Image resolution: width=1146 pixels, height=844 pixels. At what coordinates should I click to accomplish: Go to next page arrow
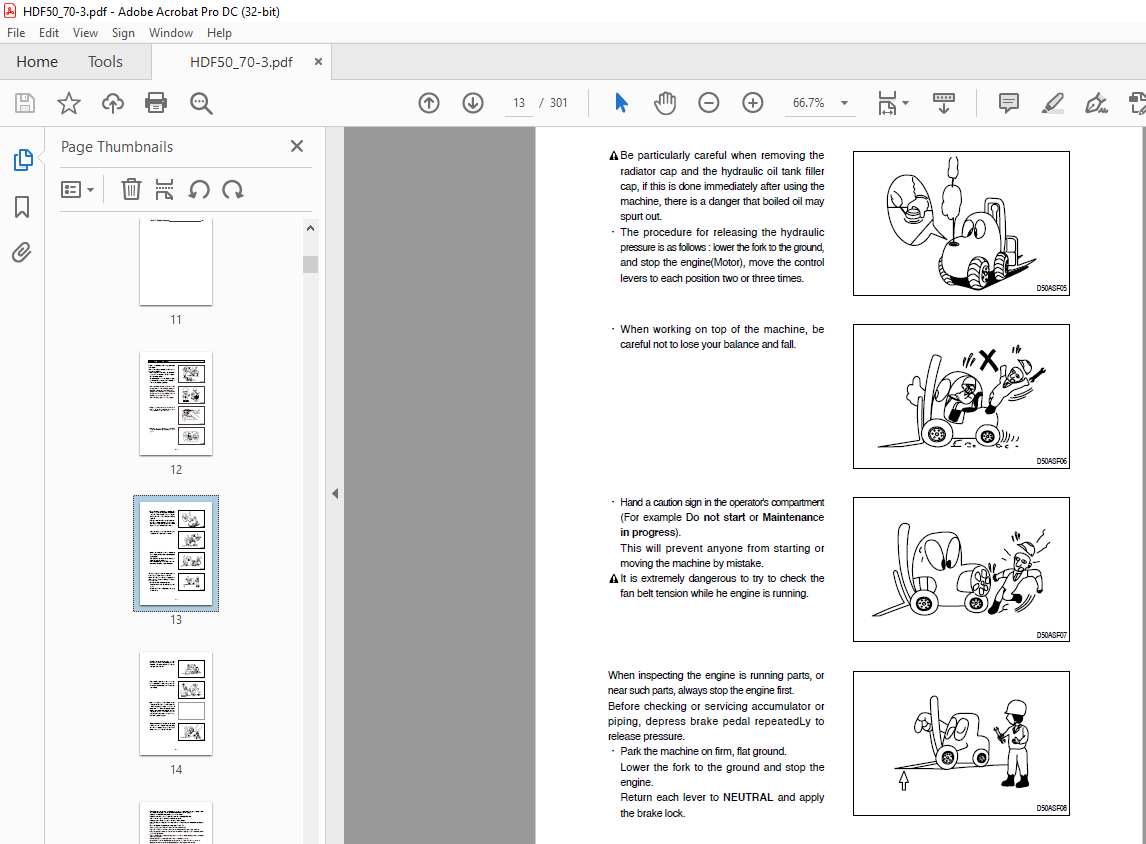(473, 103)
